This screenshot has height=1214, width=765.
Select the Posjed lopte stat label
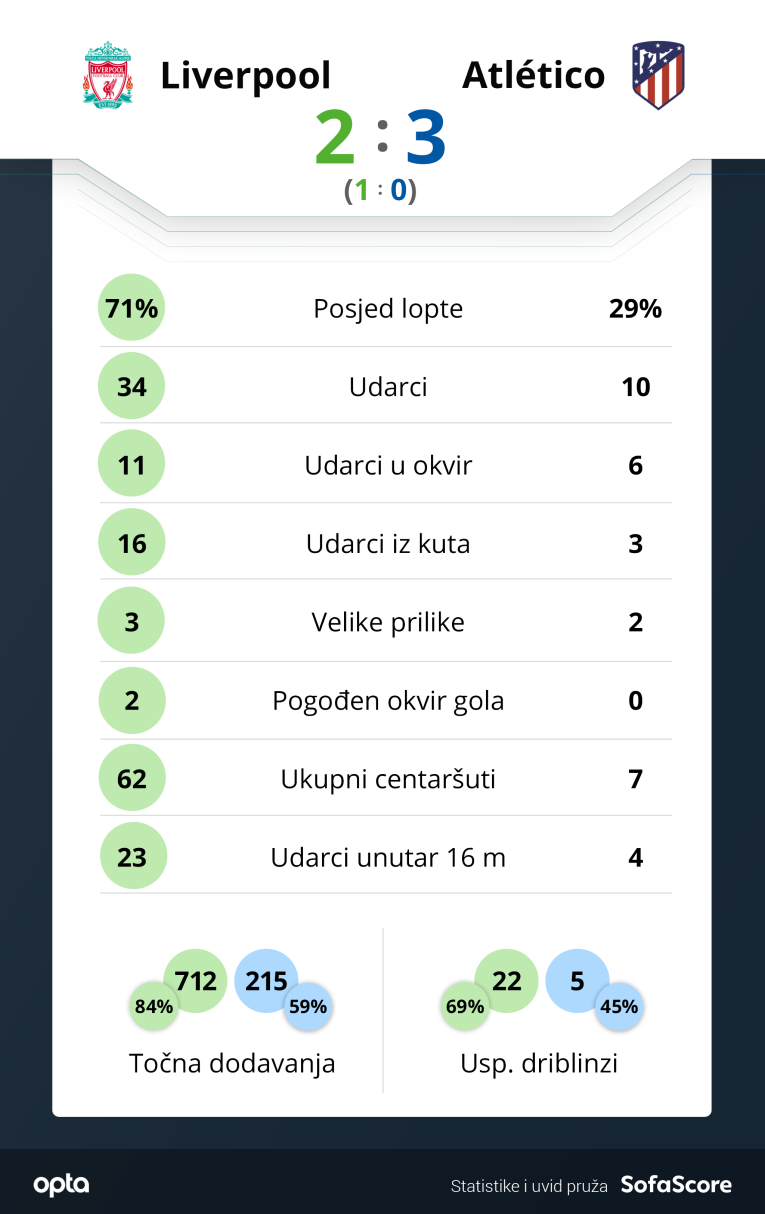[388, 308]
